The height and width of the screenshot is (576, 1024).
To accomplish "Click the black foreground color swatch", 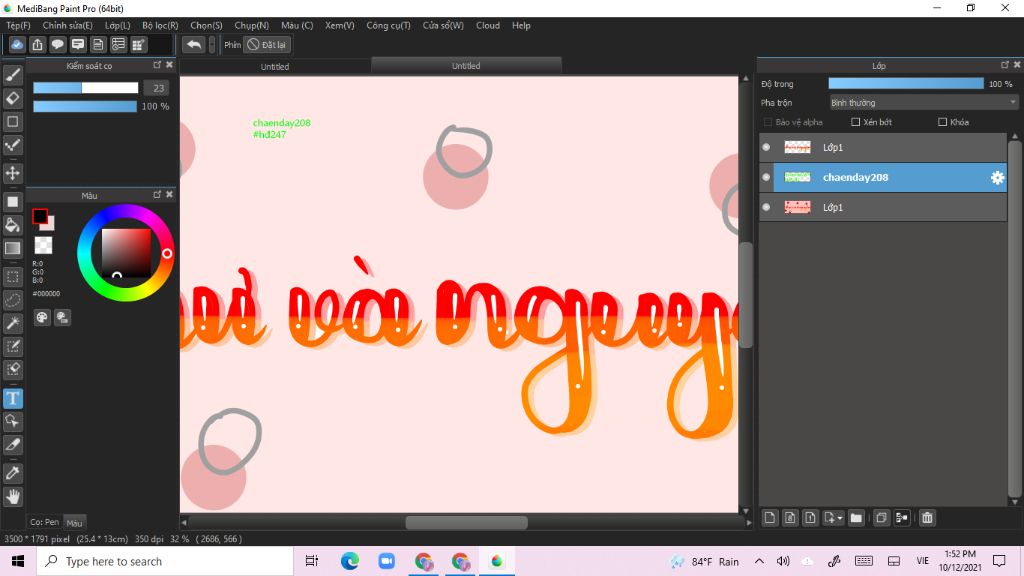I will click(40, 216).
